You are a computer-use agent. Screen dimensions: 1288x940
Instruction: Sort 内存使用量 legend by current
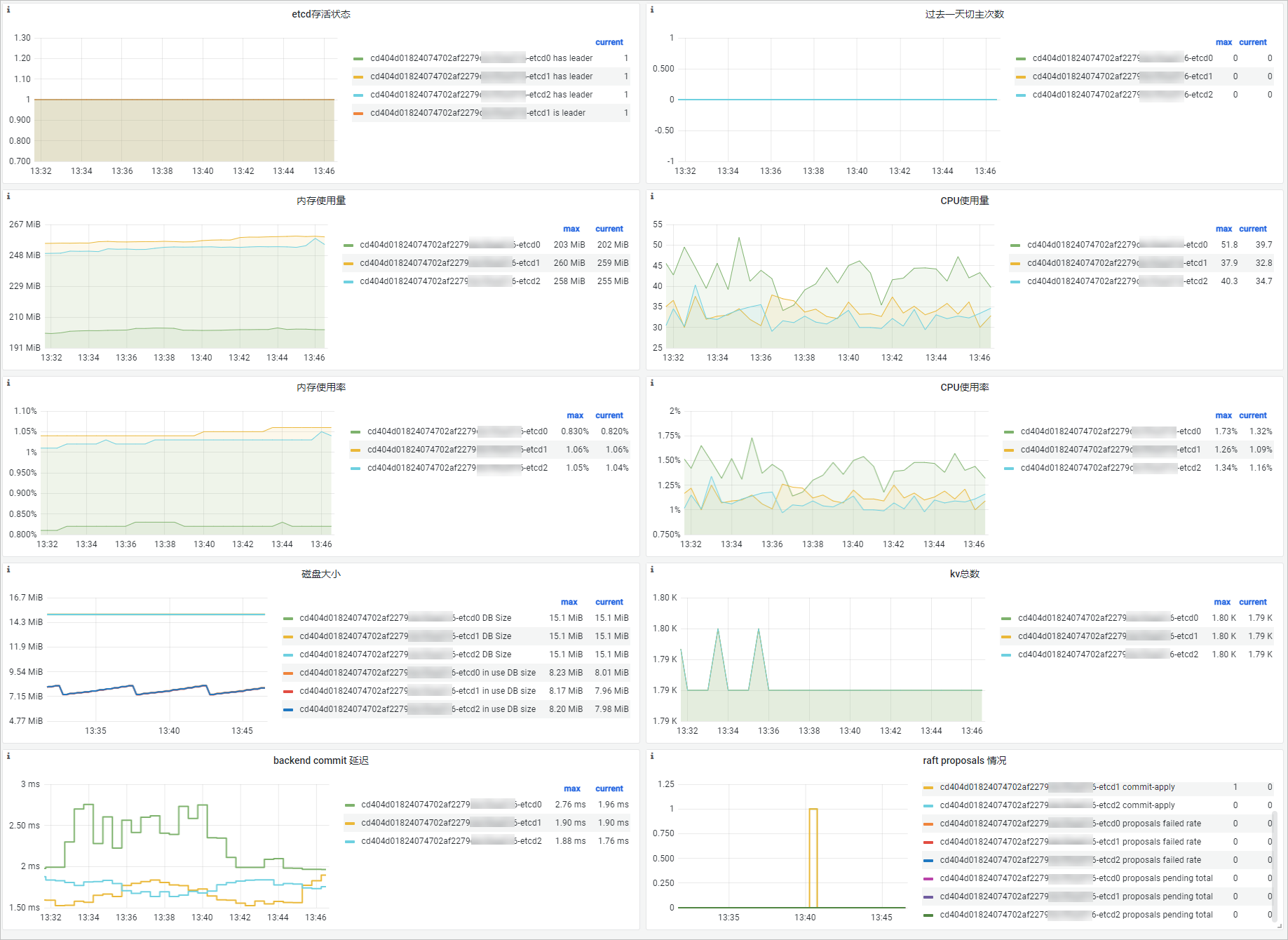coord(609,229)
